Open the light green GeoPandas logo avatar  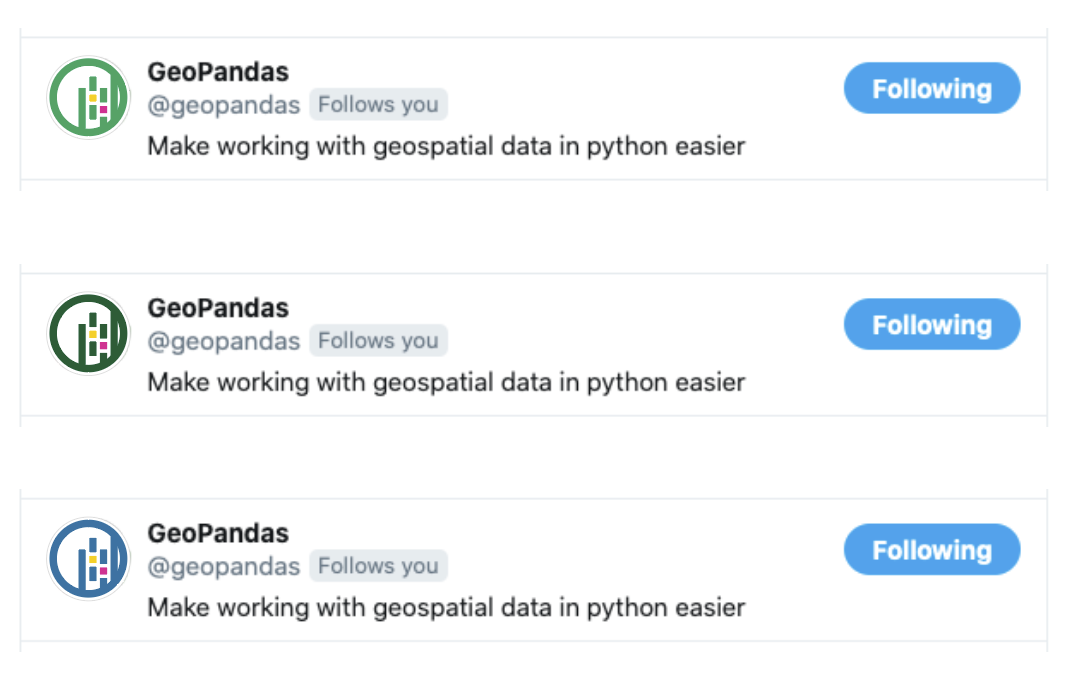pos(88,98)
